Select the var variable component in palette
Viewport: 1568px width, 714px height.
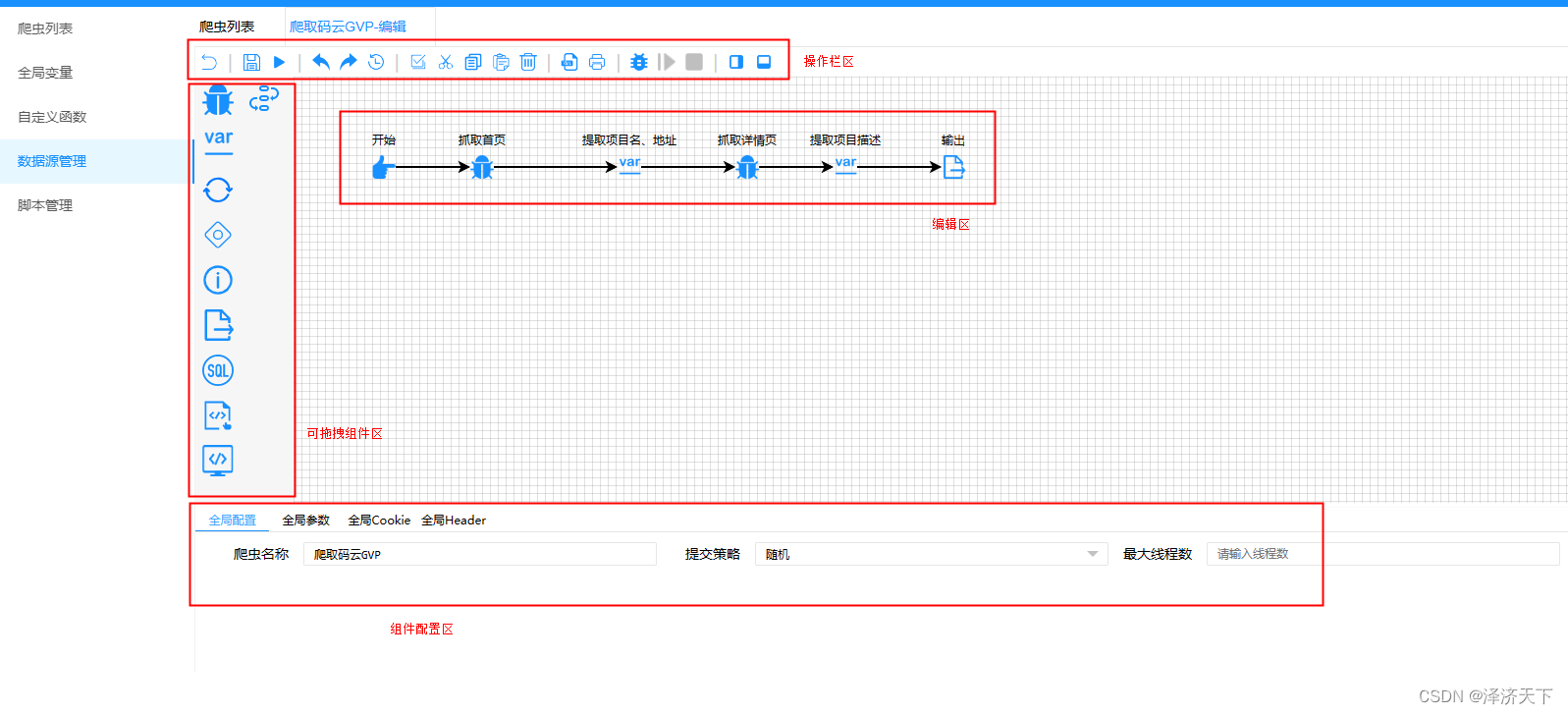coord(218,140)
